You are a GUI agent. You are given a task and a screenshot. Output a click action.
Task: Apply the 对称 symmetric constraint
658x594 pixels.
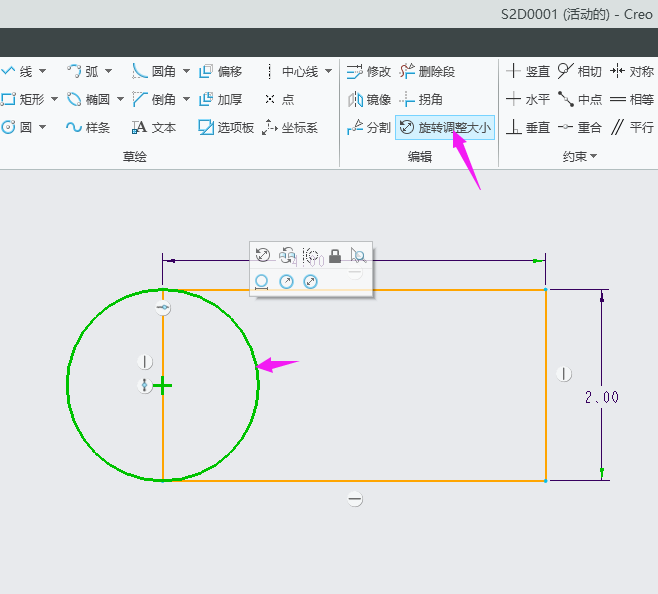tap(632, 71)
